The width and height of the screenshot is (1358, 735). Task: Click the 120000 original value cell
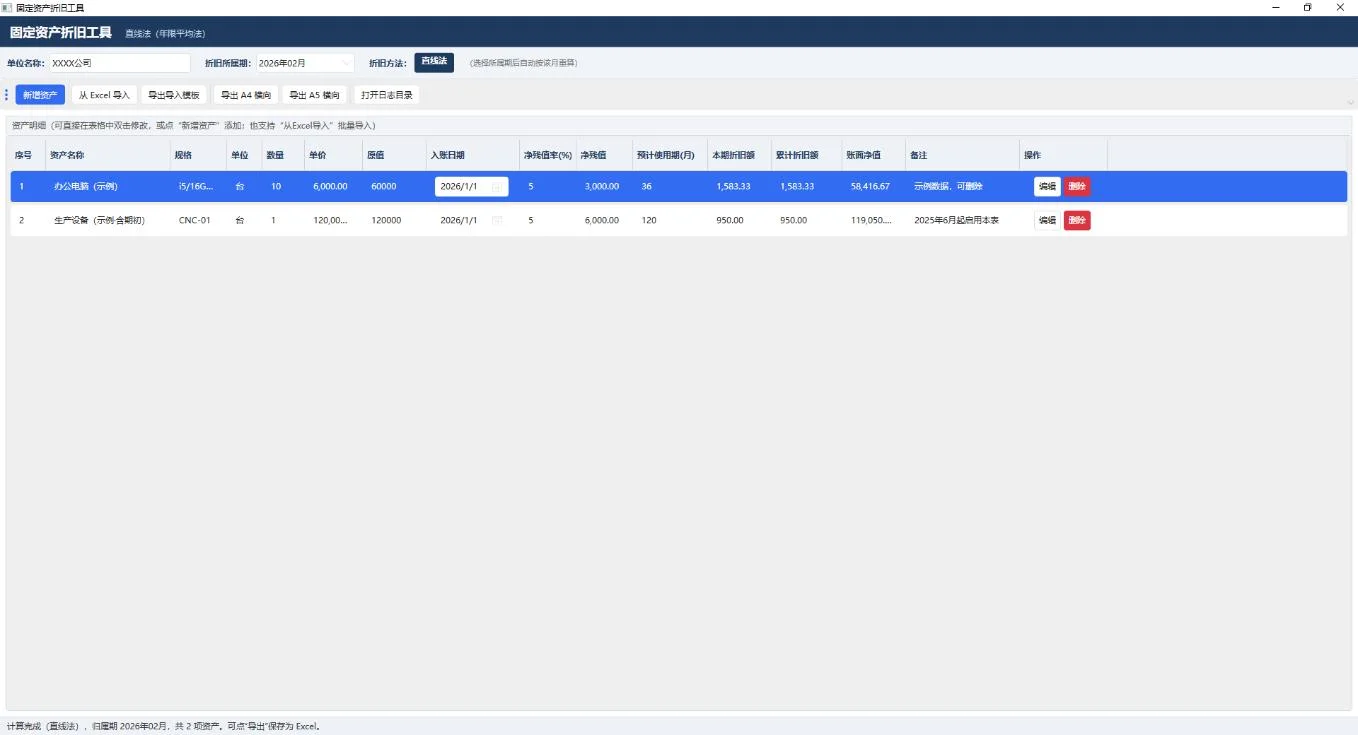click(394, 221)
